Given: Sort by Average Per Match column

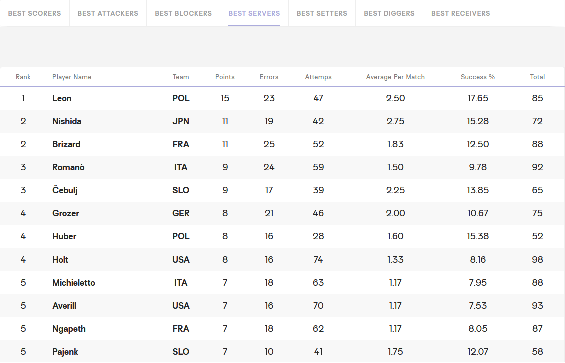Looking at the screenshot, I should click(395, 77).
